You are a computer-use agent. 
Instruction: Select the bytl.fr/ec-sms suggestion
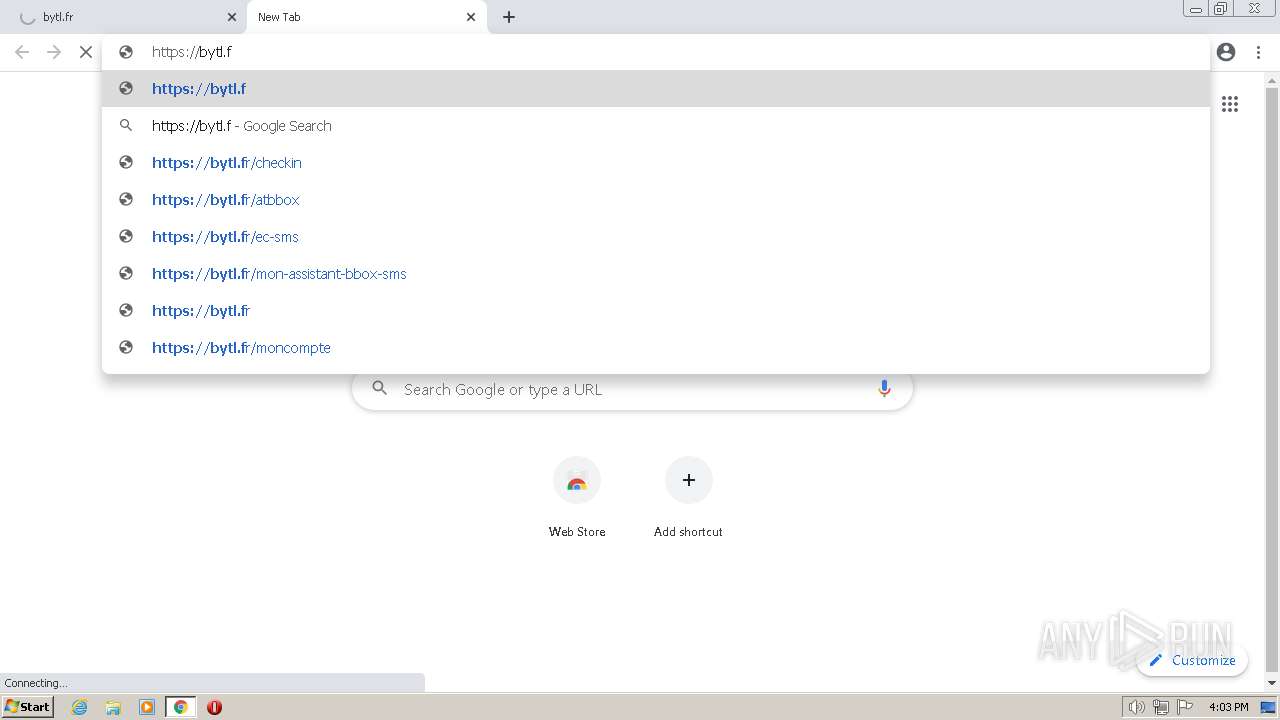[x=656, y=236]
